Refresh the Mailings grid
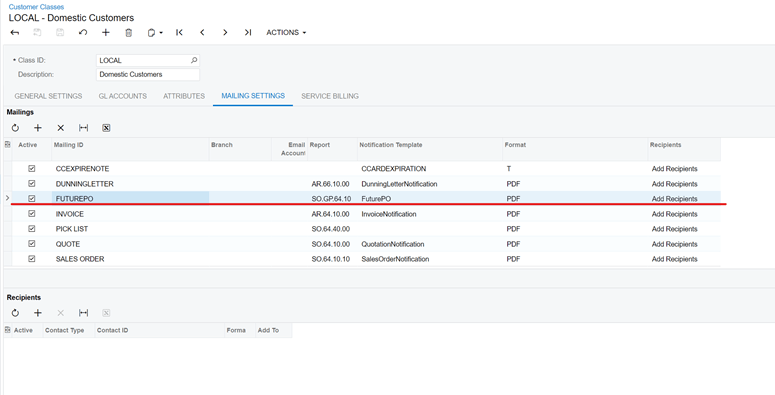775x395 pixels. coord(15,128)
